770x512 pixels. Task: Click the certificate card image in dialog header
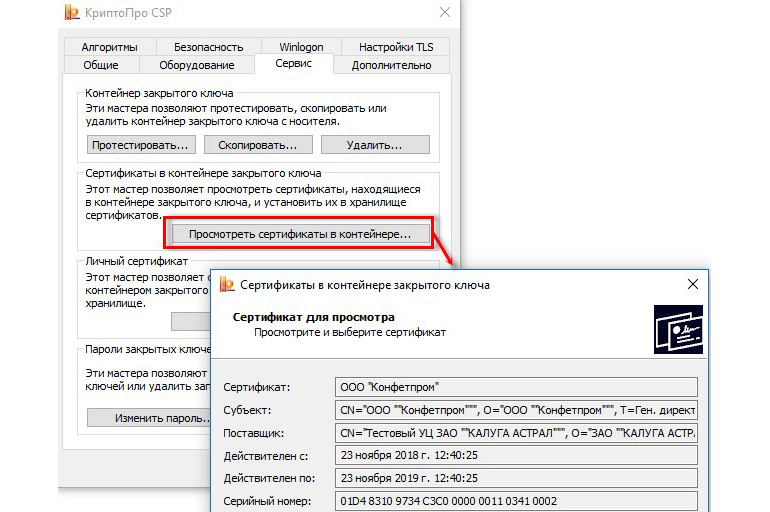pos(678,329)
